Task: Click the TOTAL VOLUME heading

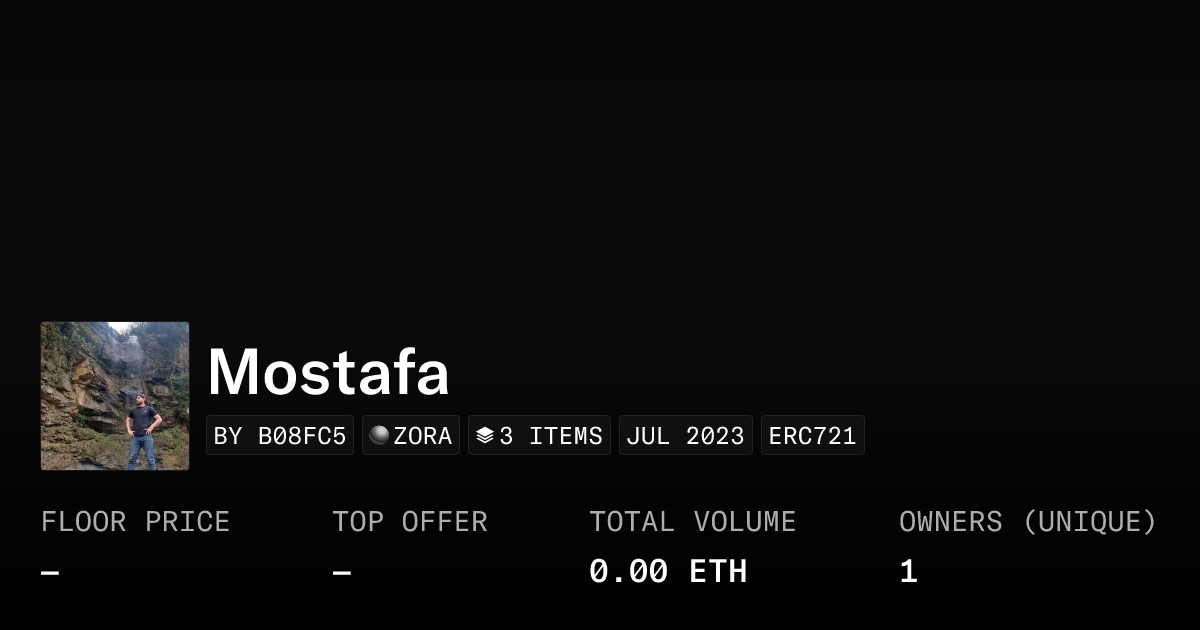Action: click(x=692, y=522)
